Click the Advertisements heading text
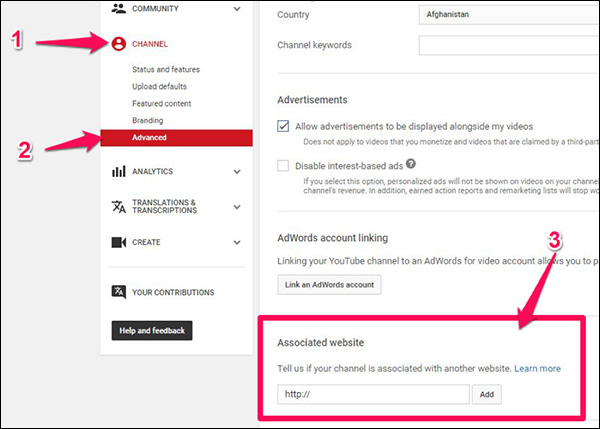 [x=312, y=100]
